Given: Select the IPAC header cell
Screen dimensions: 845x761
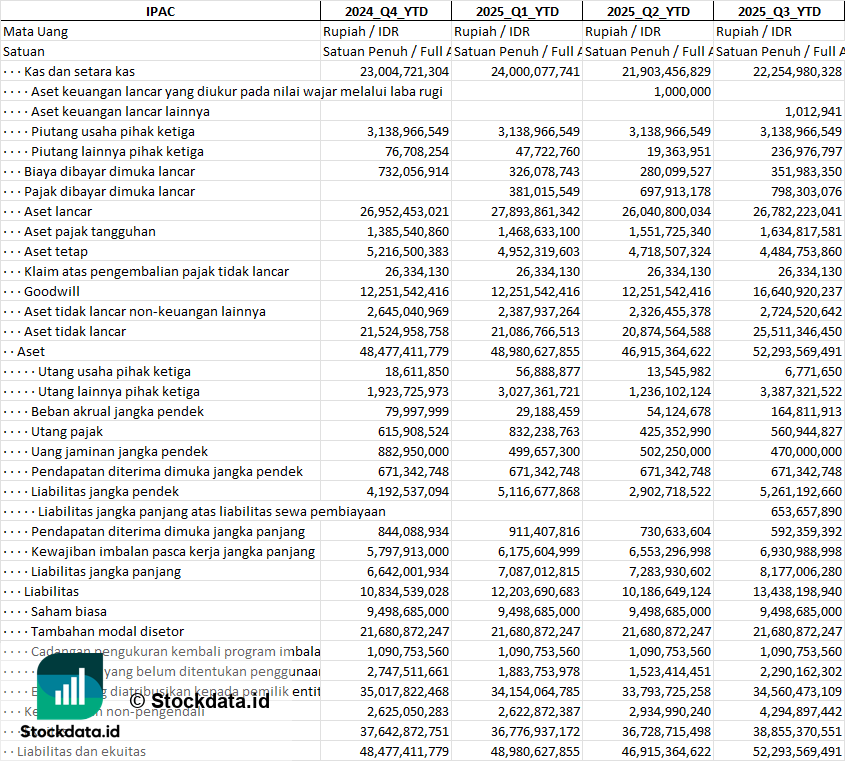Looking at the screenshot, I should click(160, 11).
